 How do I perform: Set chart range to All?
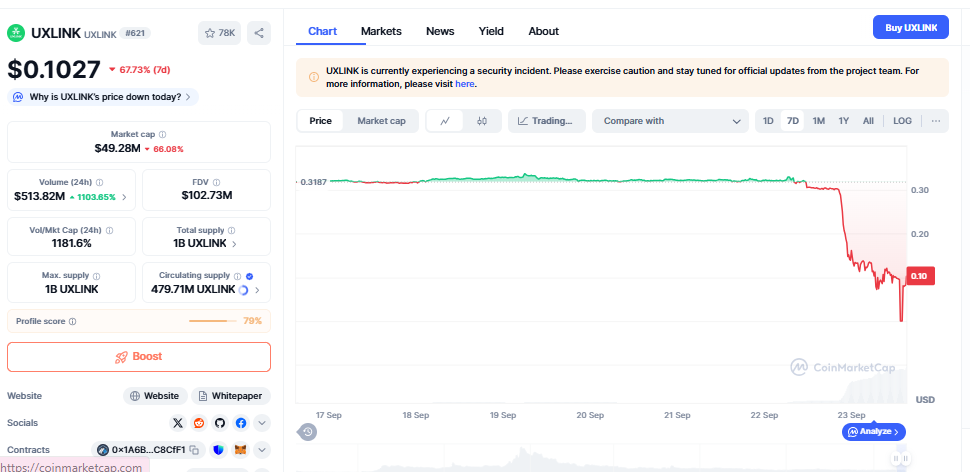(869, 121)
